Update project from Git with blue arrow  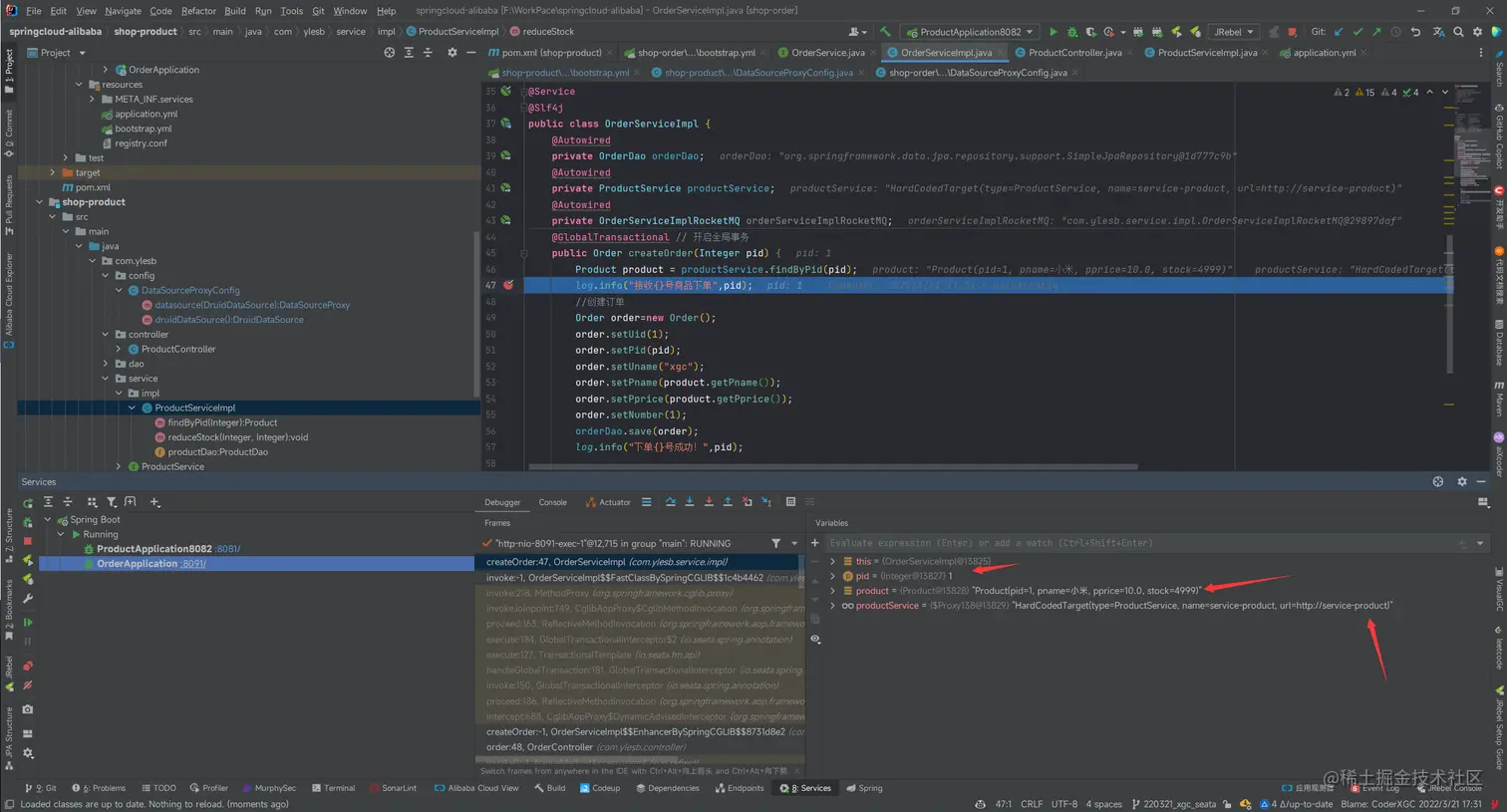[x=1339, y=32]
